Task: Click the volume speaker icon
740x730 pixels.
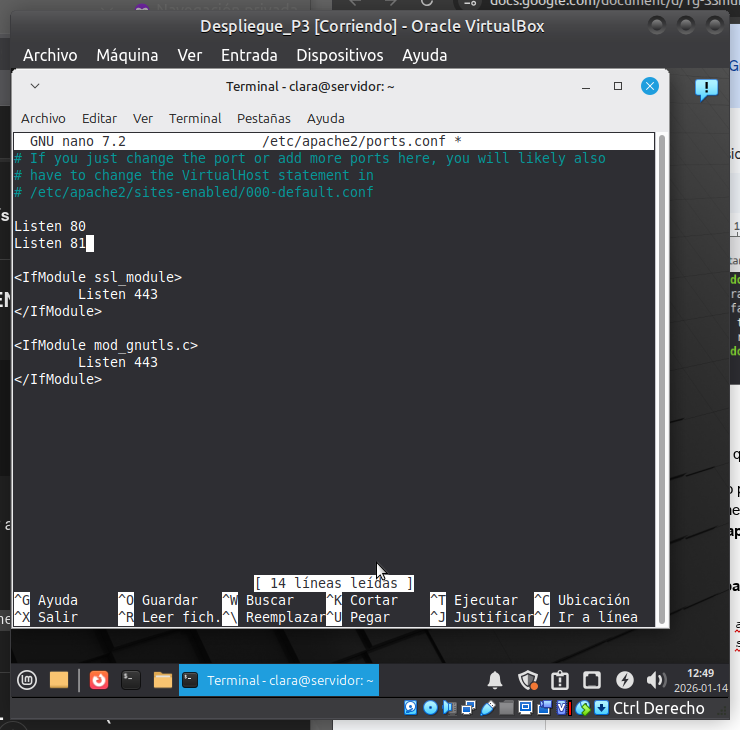Action: (656, 681)
